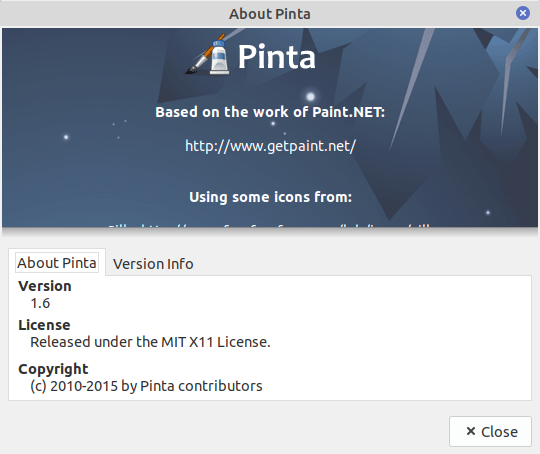
Task: Click the MIT X11 License text
Action: click(150, 342)
